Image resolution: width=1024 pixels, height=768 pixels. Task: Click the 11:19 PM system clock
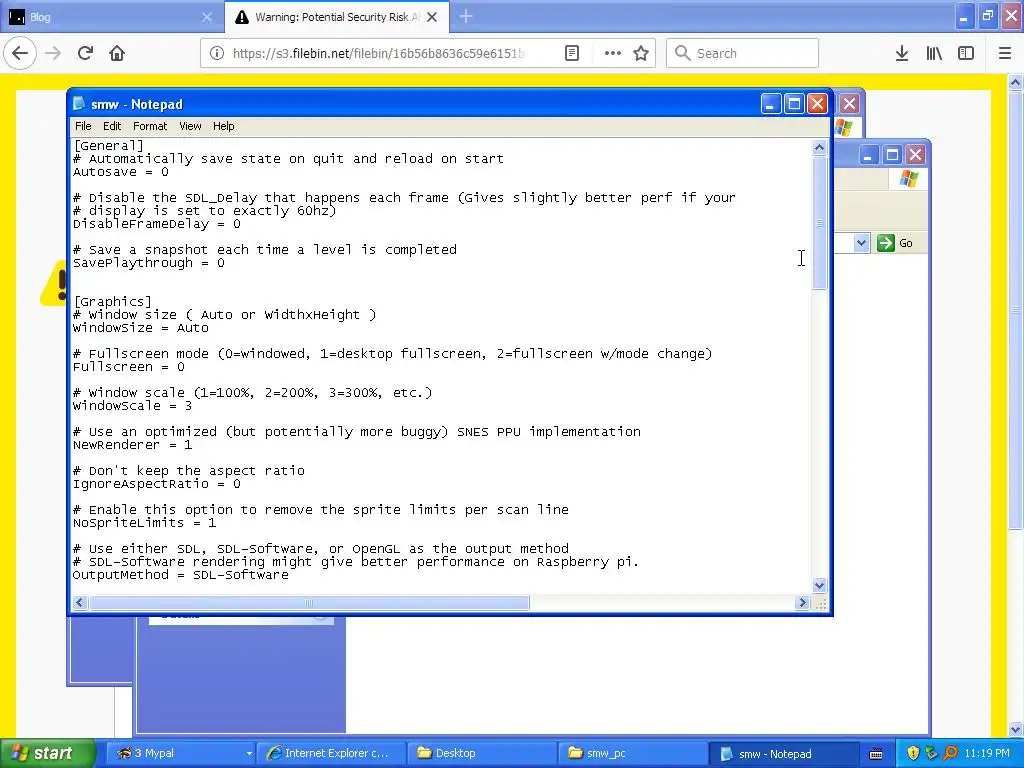coord(987,753)
